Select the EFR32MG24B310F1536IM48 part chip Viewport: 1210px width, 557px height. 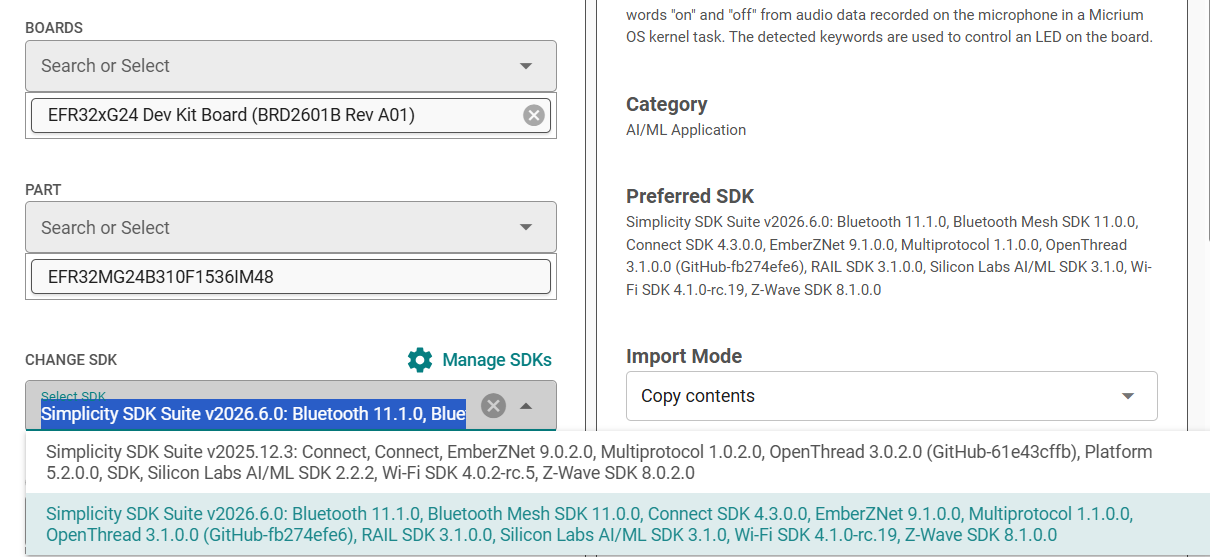(x=290, y=277)
